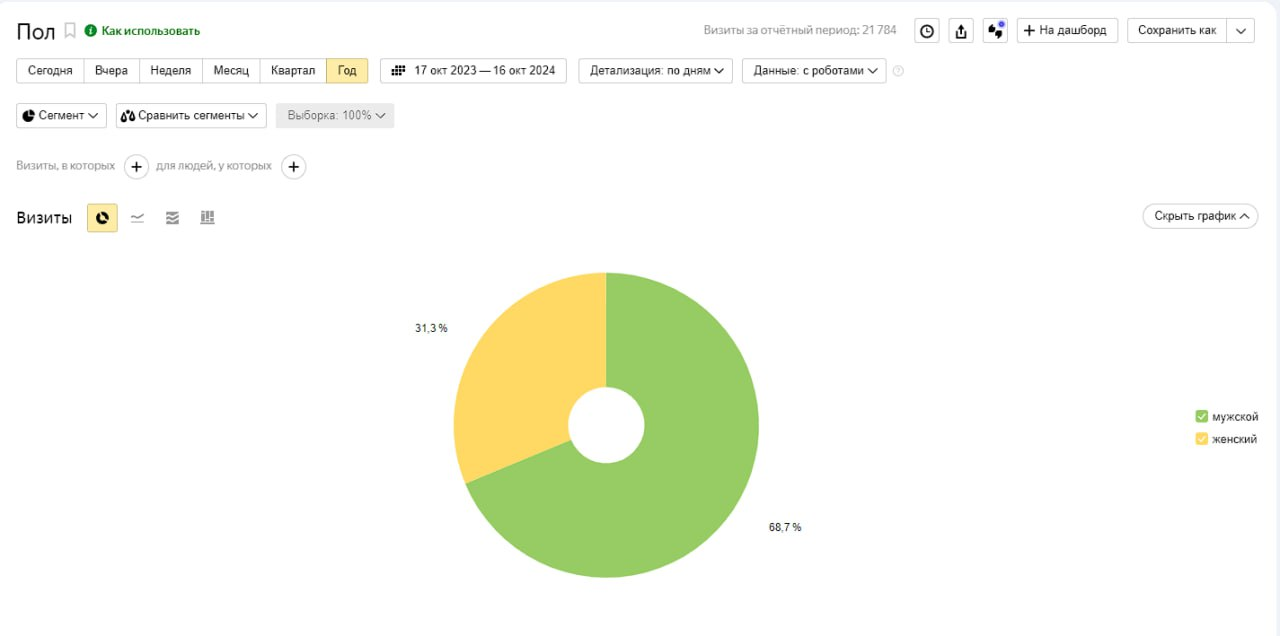Click the question mark help icon

[898, 71]
